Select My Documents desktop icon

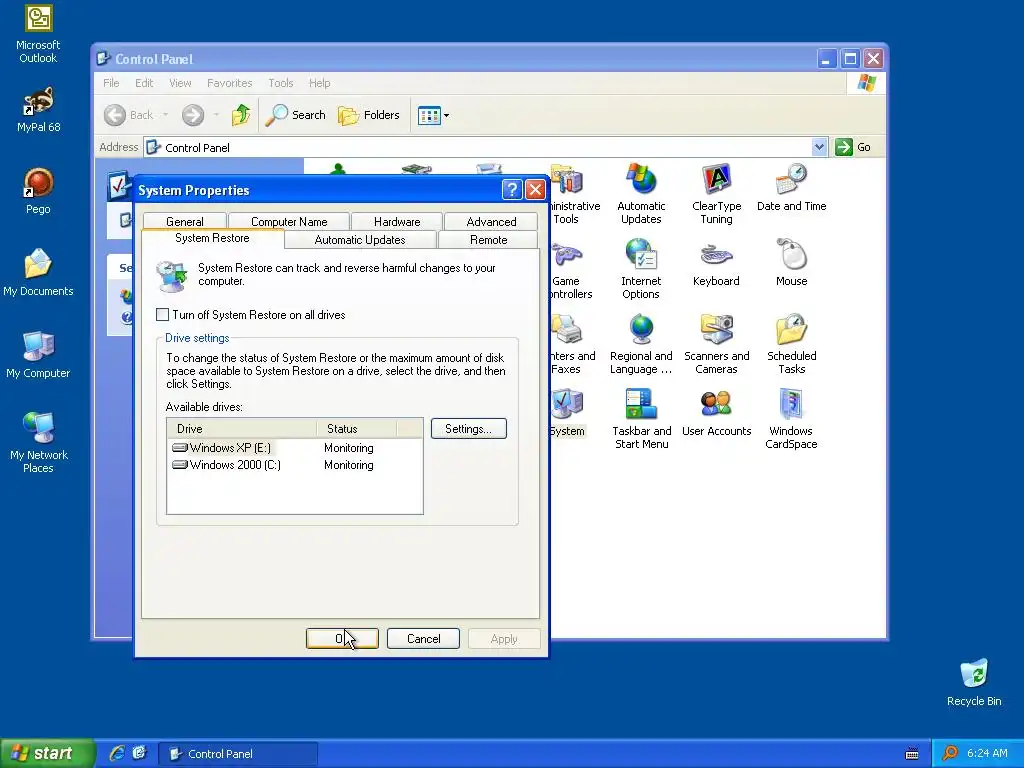(x=38, y=273)
